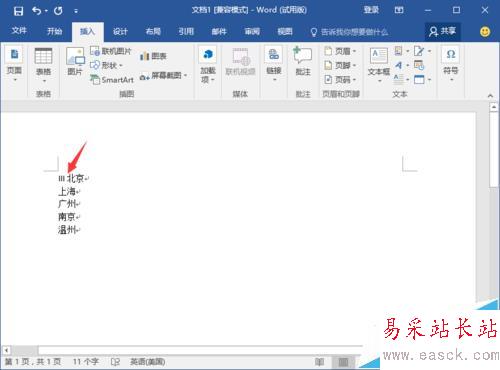The width and height of the screenshot is (500, 370).
Task: Collapse the ribbon with the chevron
Action: [x=490, y=96]
